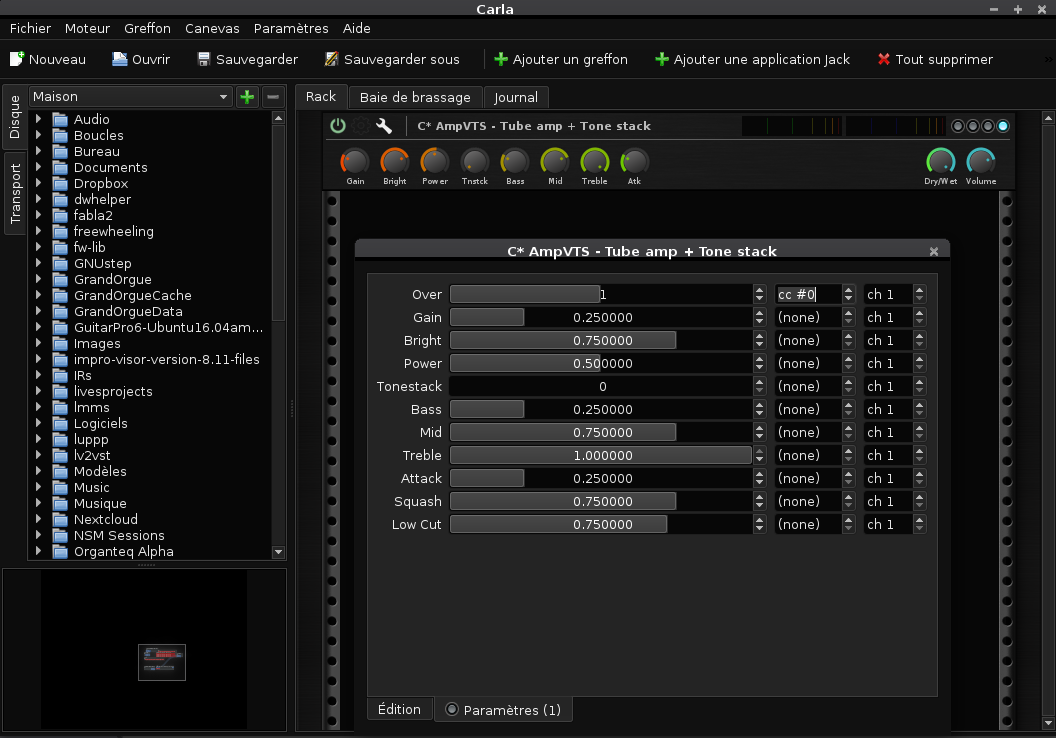Select the Paramètres (1) radio tab
Screen dimensions: 1056x738
pyautogui.click(x=504, y=710)
